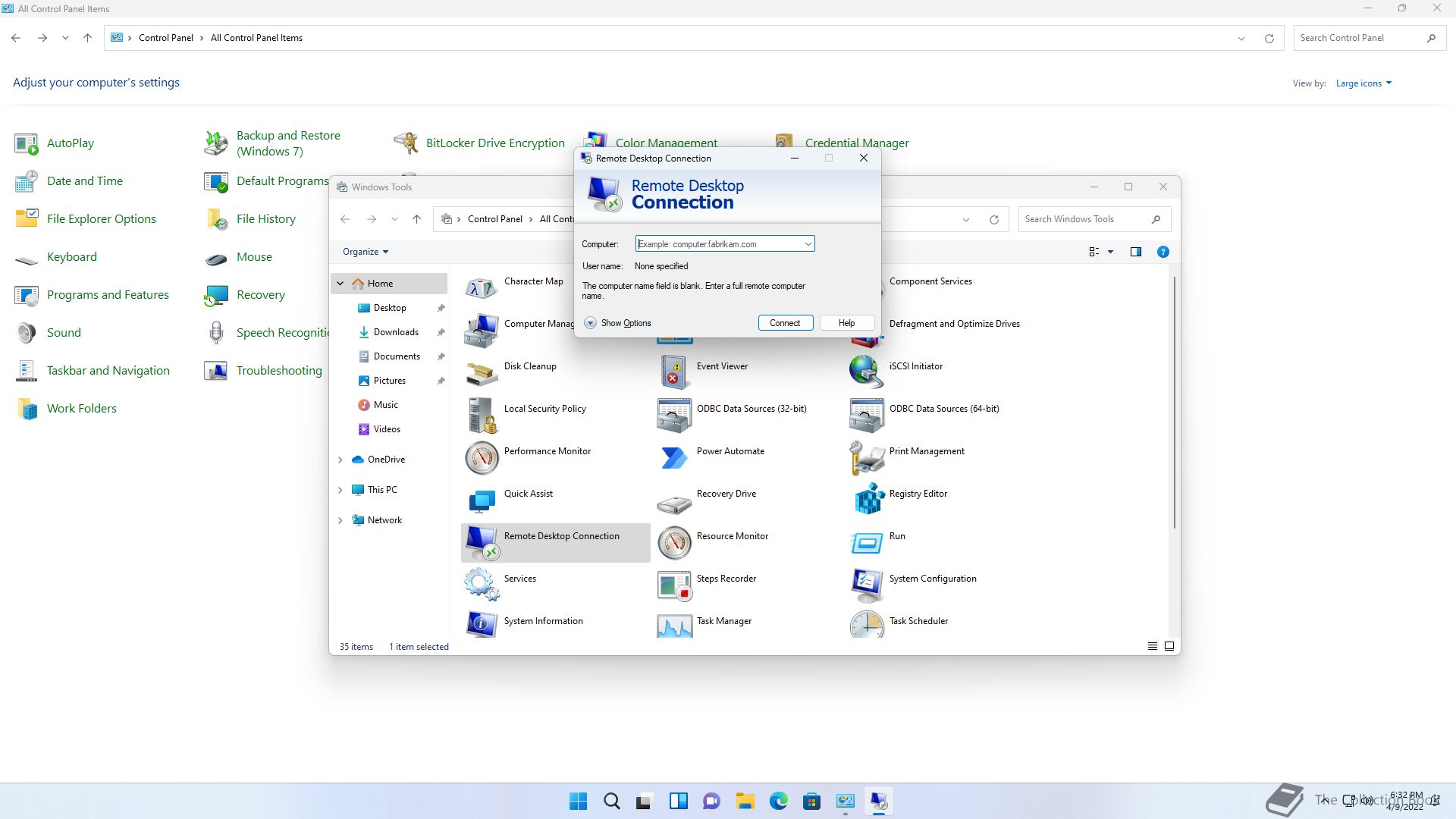Open Services icon

click(482, 585)
